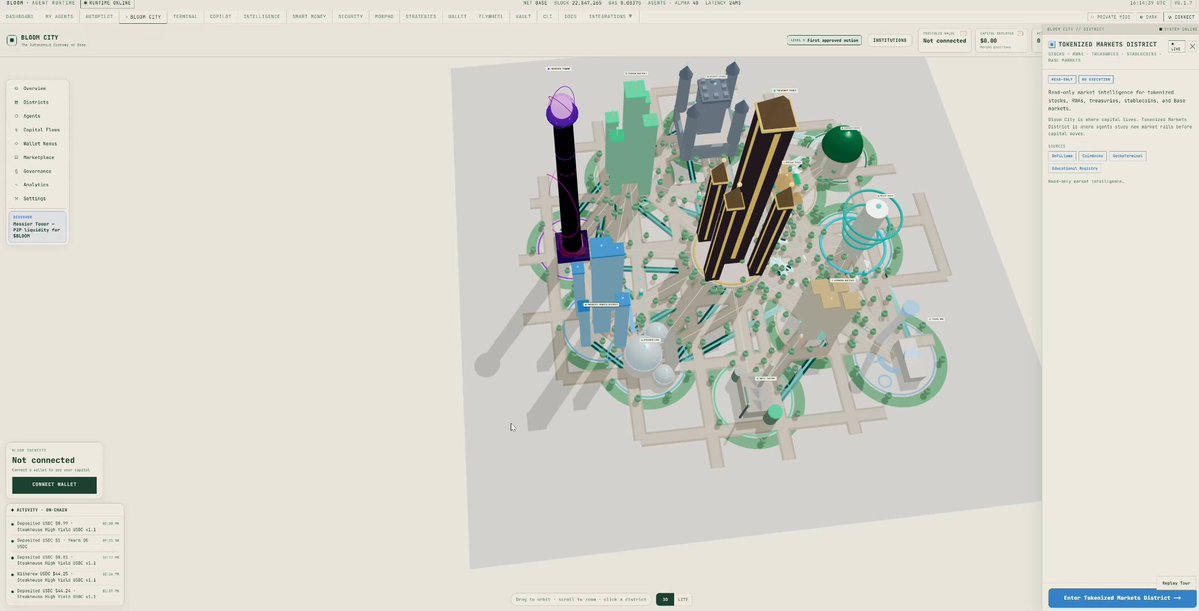
Task: Open the Smart Money tab
Action: 310,16
